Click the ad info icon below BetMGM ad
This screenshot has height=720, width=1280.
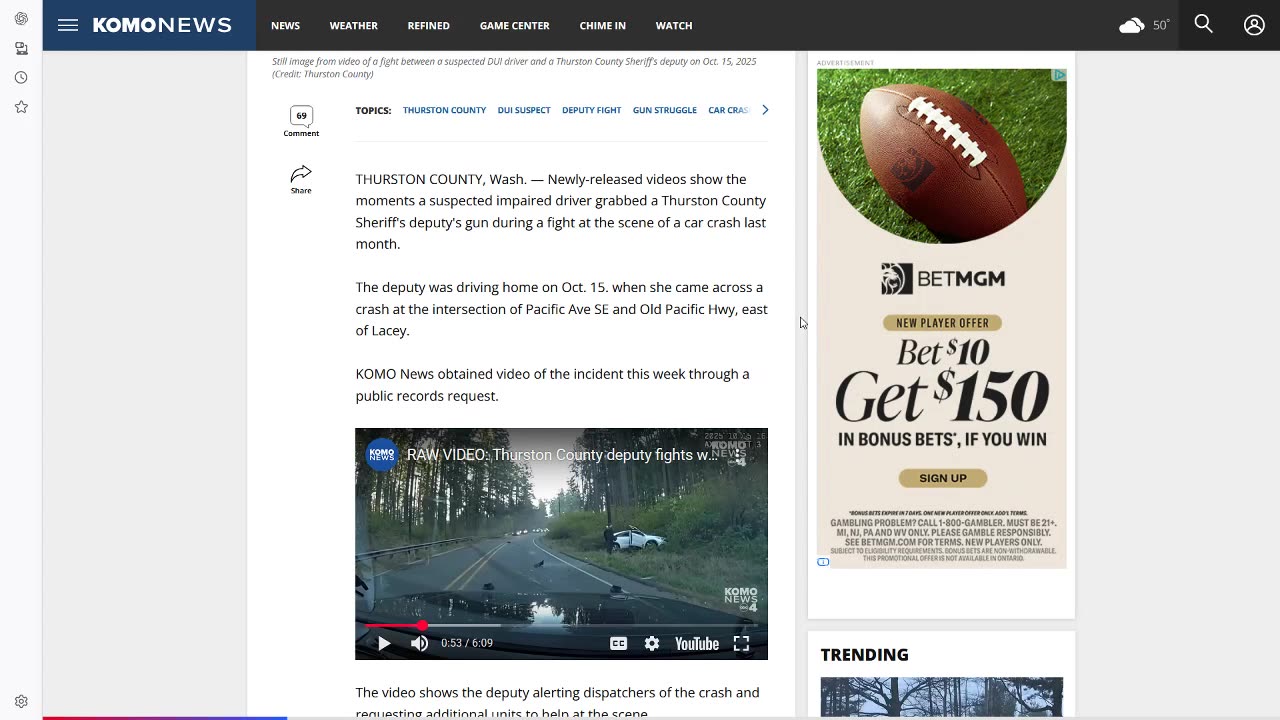click(823, 562)
